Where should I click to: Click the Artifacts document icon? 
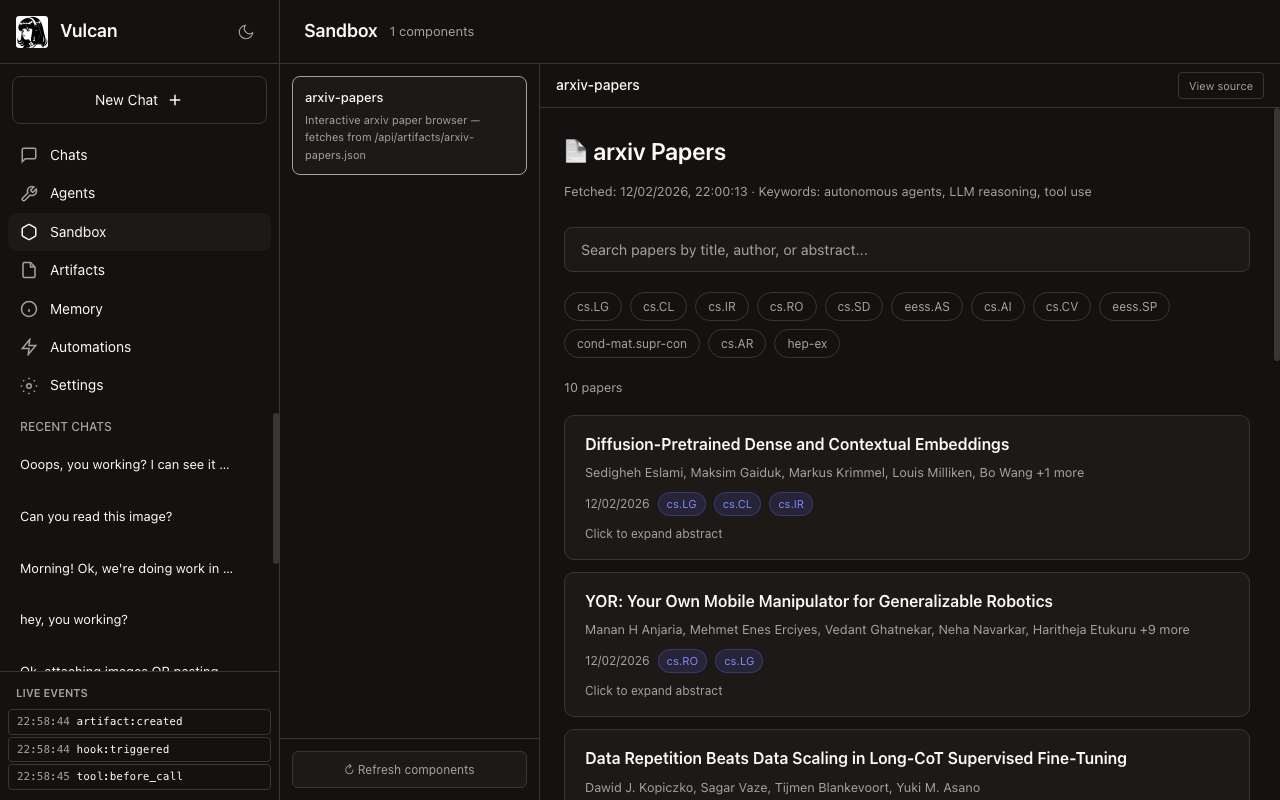[29, 270]
